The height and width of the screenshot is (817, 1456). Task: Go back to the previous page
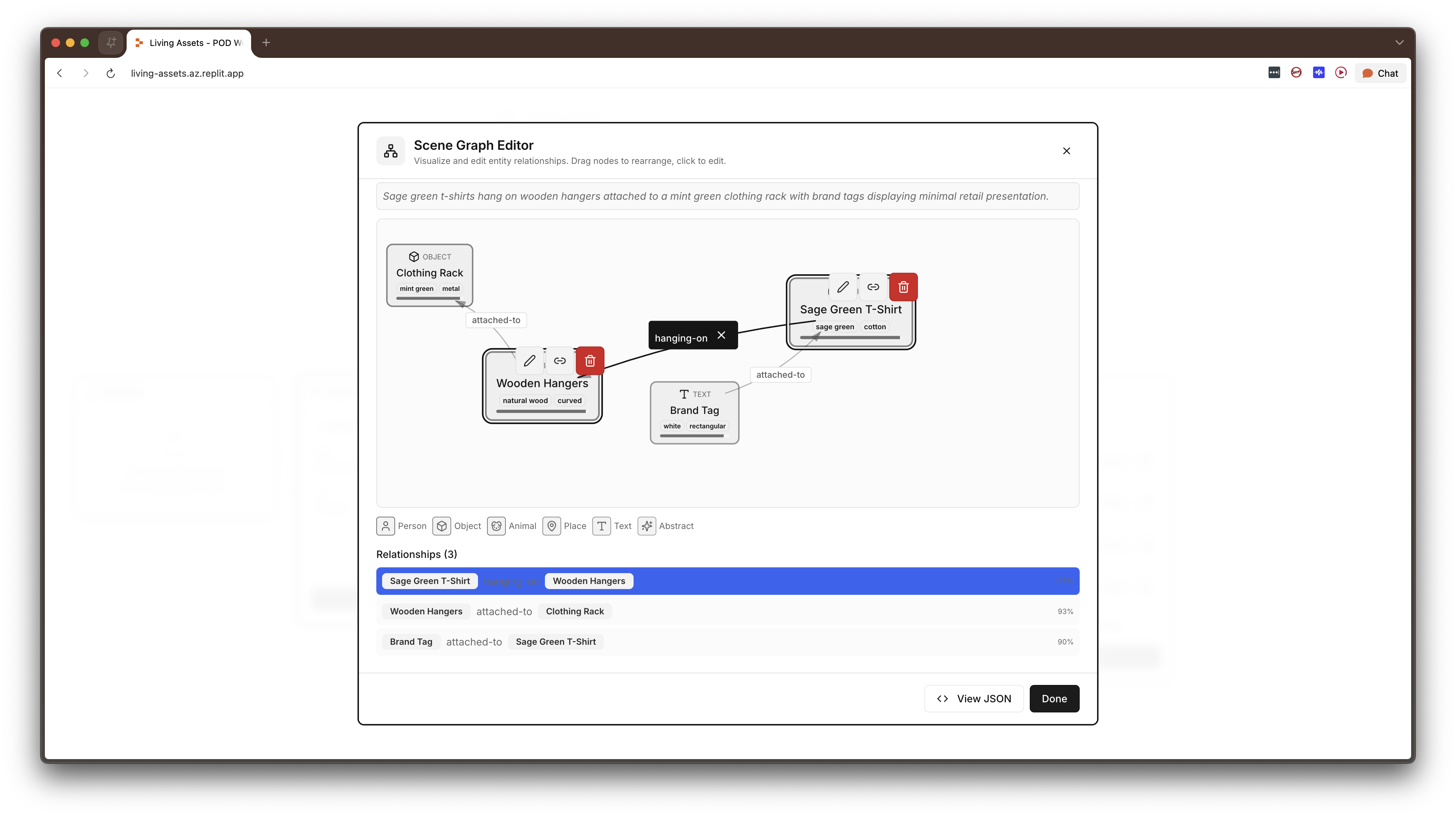(x=60, y=73)
